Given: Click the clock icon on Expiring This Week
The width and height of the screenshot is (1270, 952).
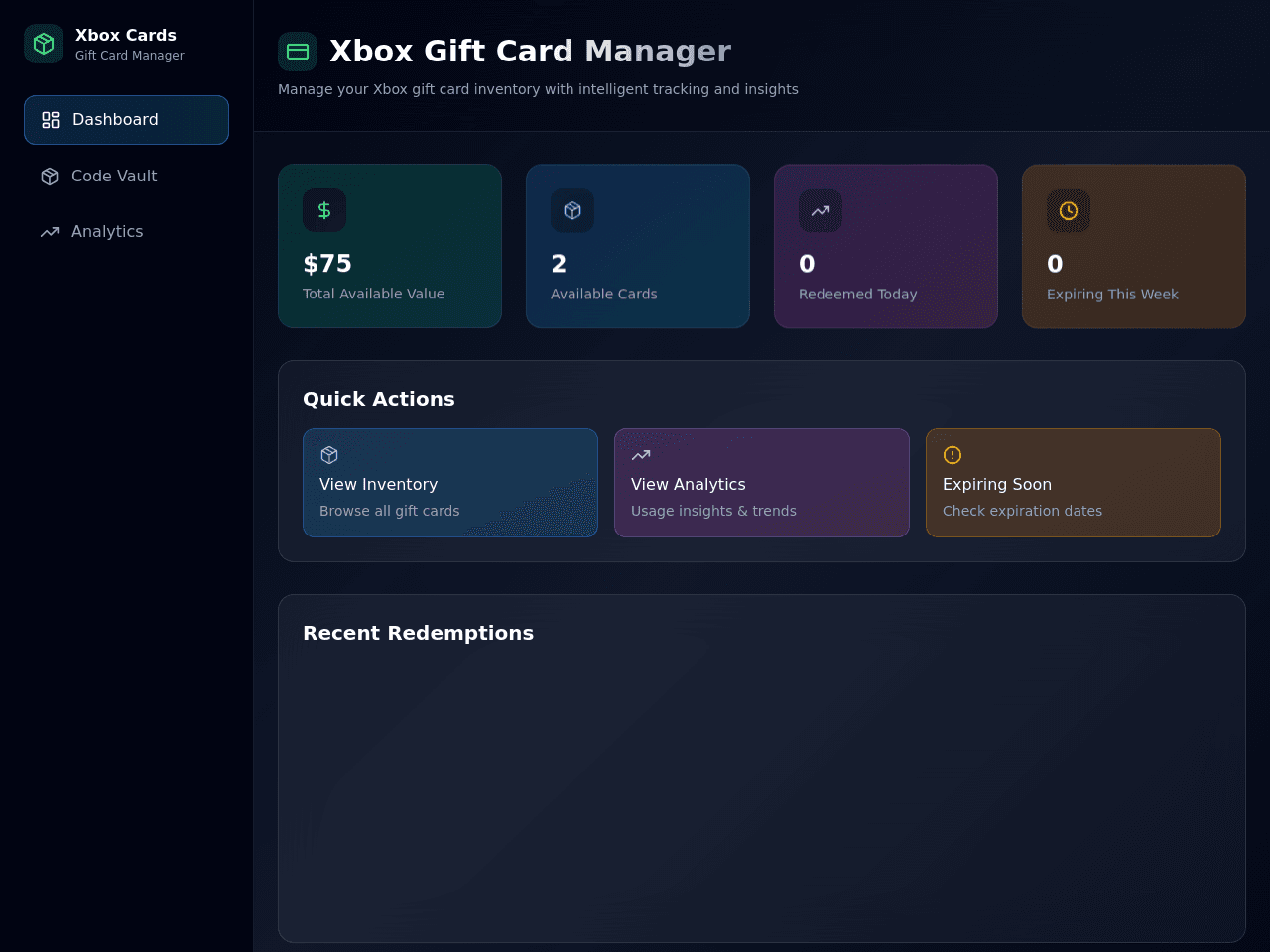Looking at the screenshot, I should click(1069, 210).
